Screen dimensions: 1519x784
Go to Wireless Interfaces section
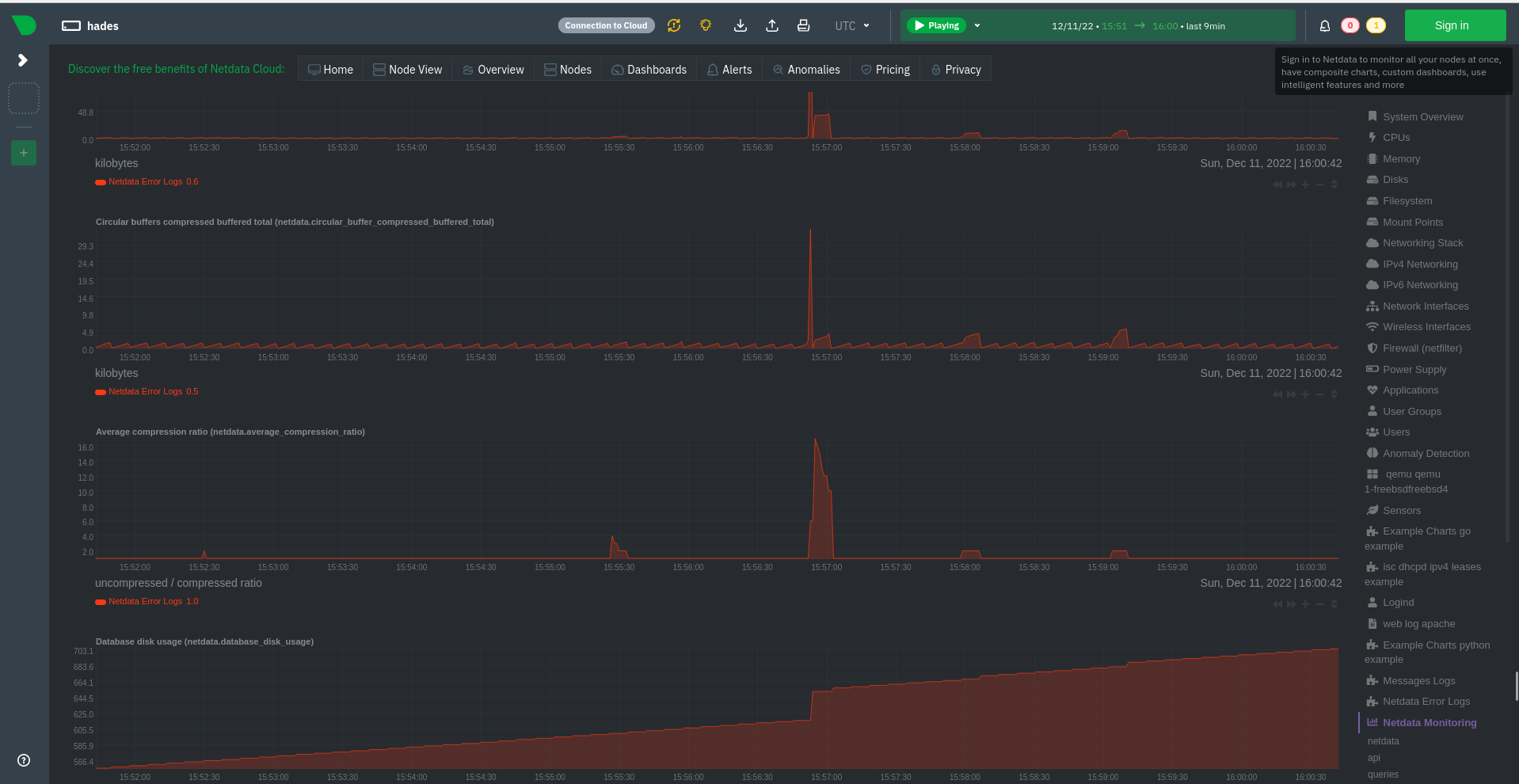(1418, 326)
